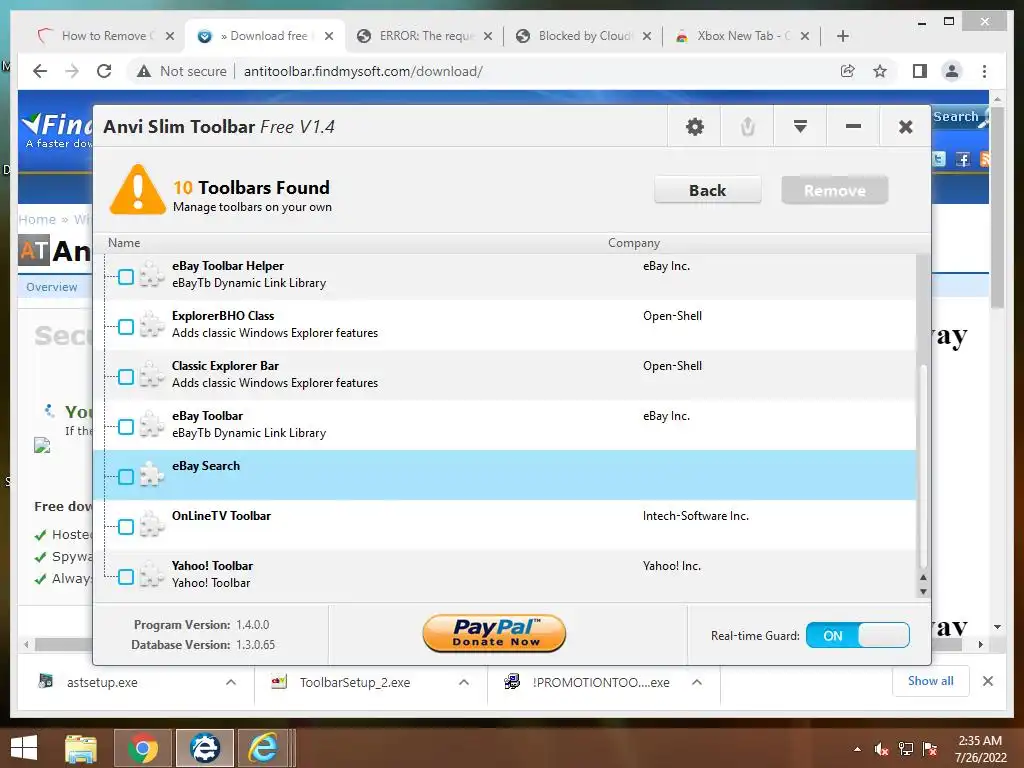The height and width of the screenshot is (768, 1024).
Task: Switch to the Blocked by Cloud tab
Action: click(583, 36)
